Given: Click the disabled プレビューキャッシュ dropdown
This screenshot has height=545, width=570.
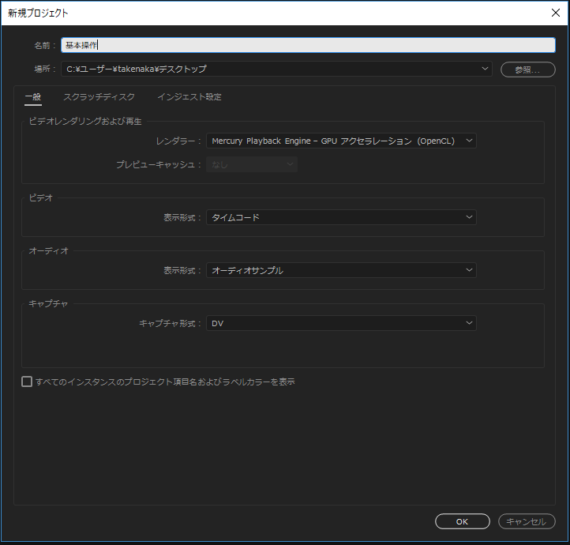Looking at the screenshot, I should 252,165.
